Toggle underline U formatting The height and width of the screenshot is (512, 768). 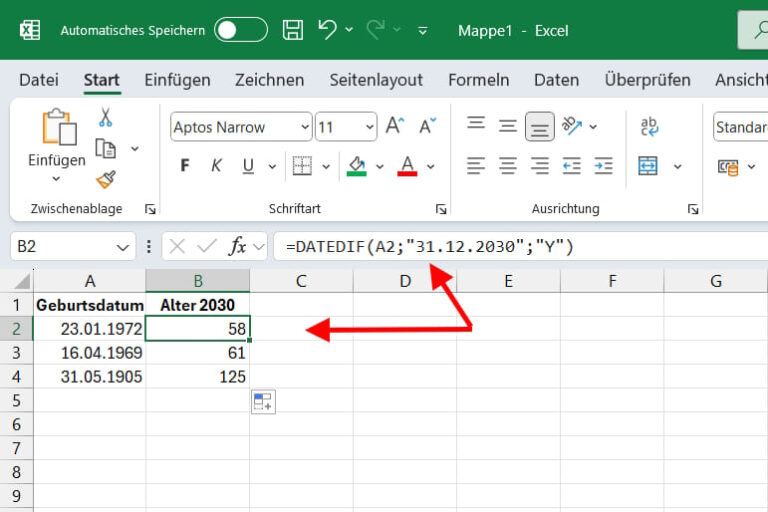coord(248,166)
